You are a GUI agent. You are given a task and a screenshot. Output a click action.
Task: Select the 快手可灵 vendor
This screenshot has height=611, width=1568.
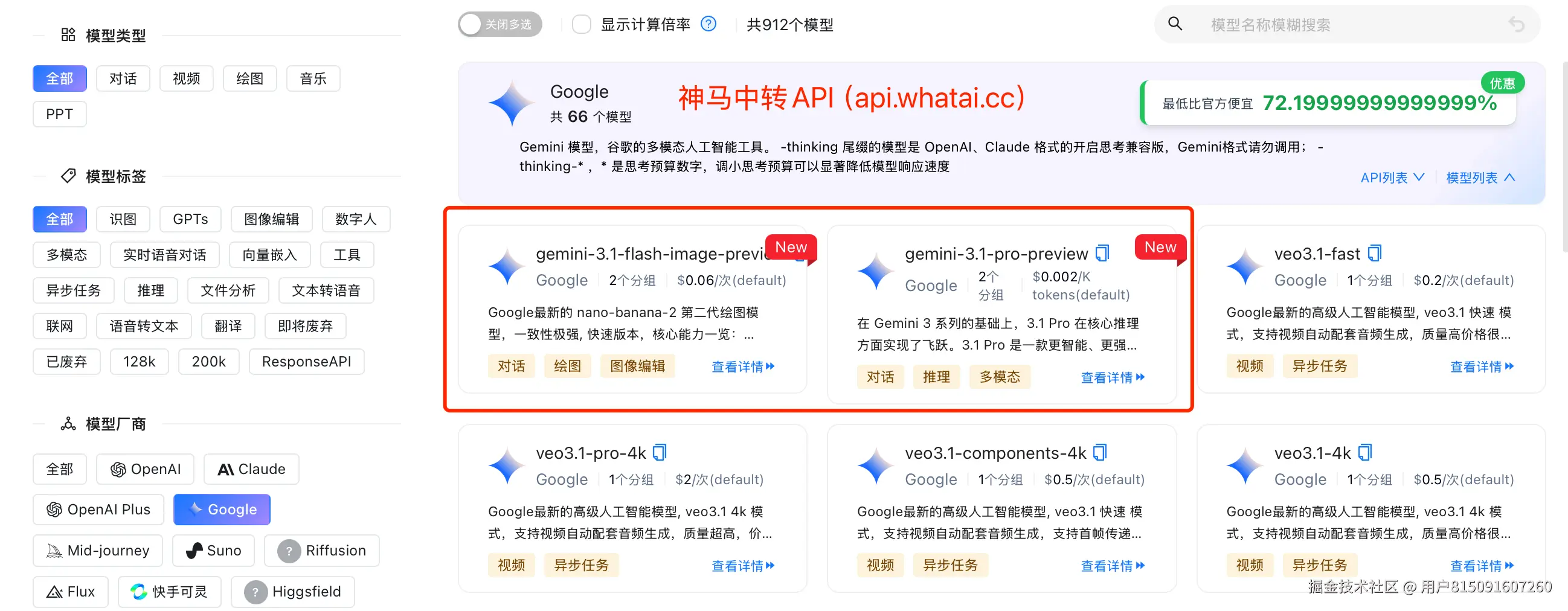170,592
